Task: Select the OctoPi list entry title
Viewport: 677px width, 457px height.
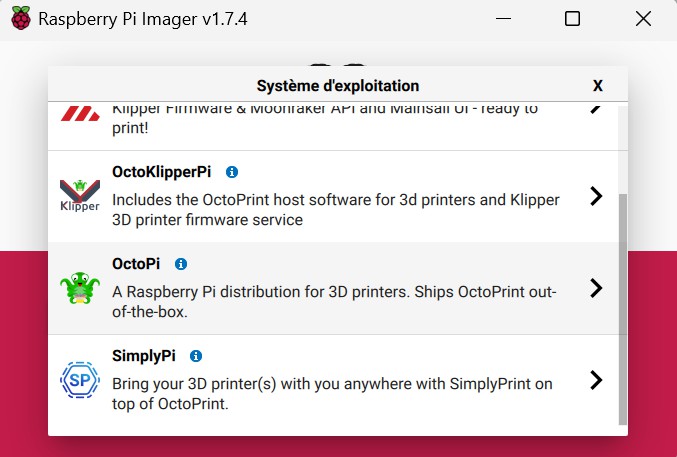Action: point(136,264)
